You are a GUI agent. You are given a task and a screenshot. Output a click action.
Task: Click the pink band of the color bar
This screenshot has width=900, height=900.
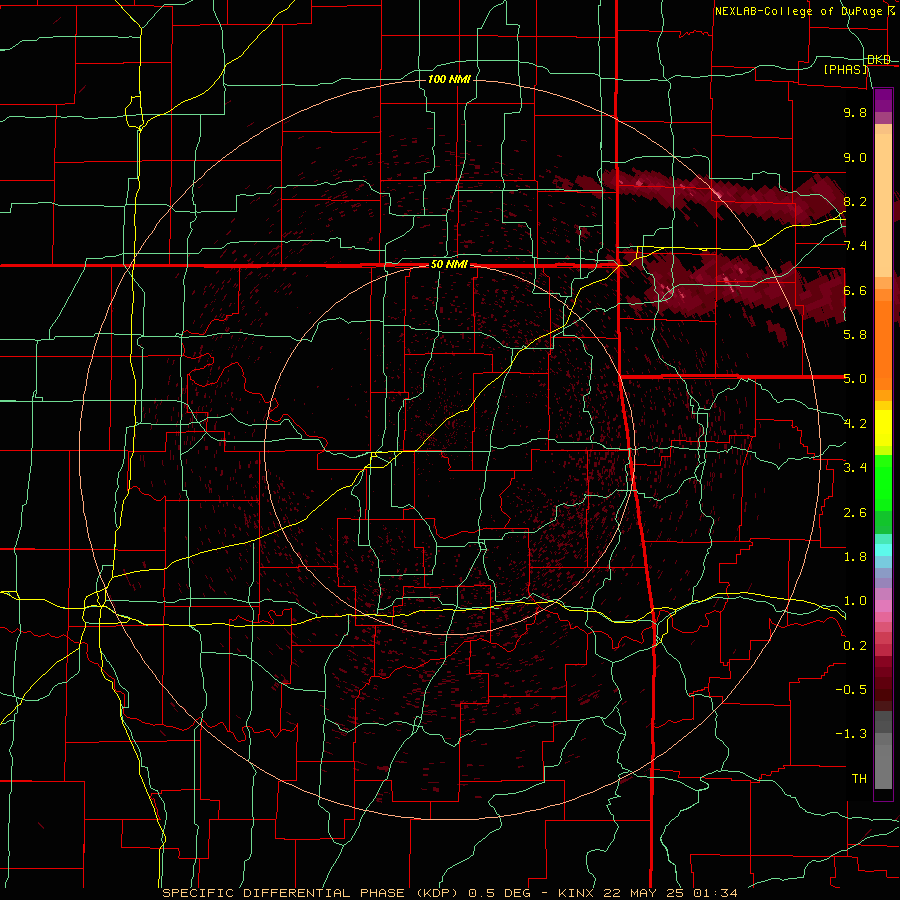pyautogui.click(x=883, y=606)
